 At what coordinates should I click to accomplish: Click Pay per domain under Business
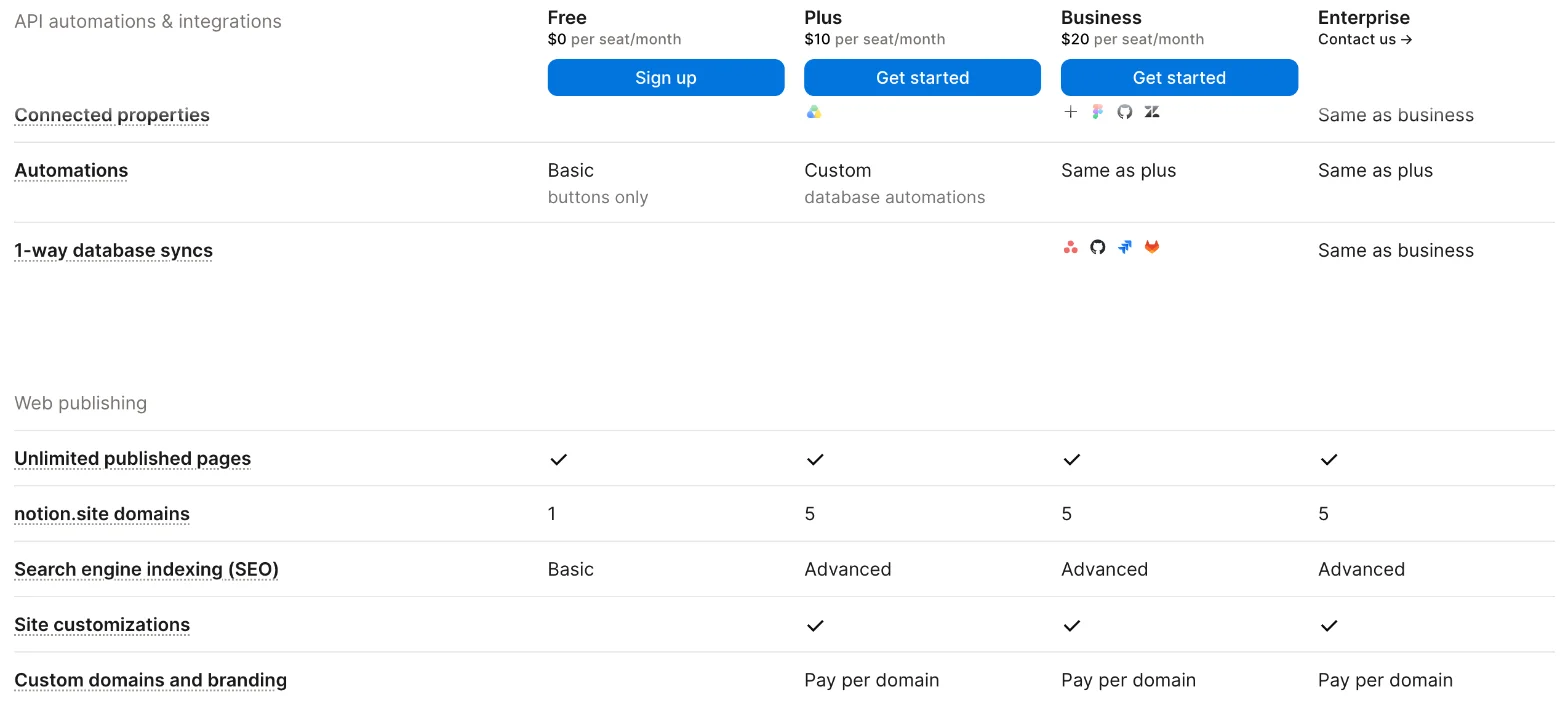tap(1128, 680)
